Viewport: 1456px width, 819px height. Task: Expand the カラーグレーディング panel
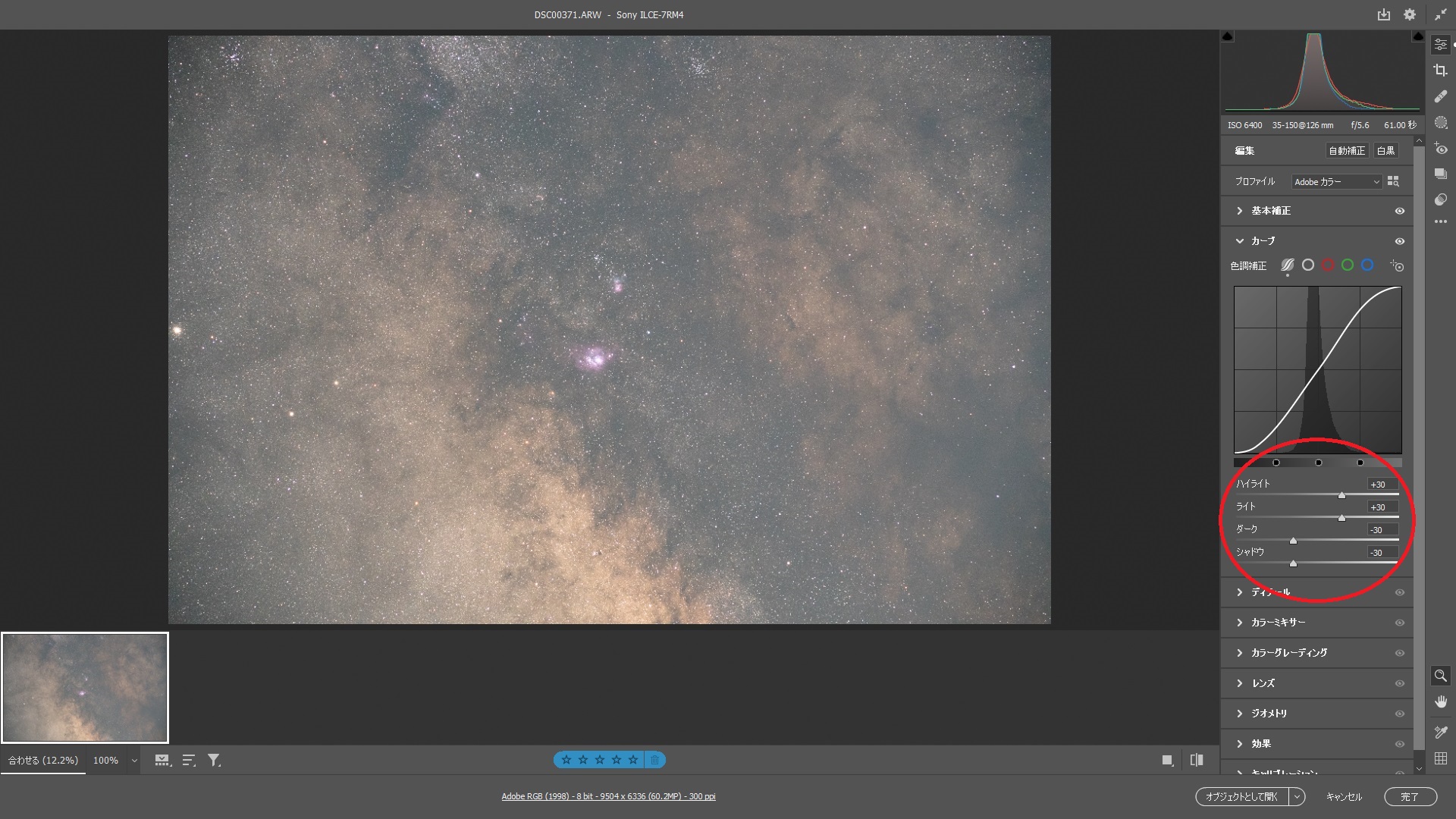(x=1240, y=653)
